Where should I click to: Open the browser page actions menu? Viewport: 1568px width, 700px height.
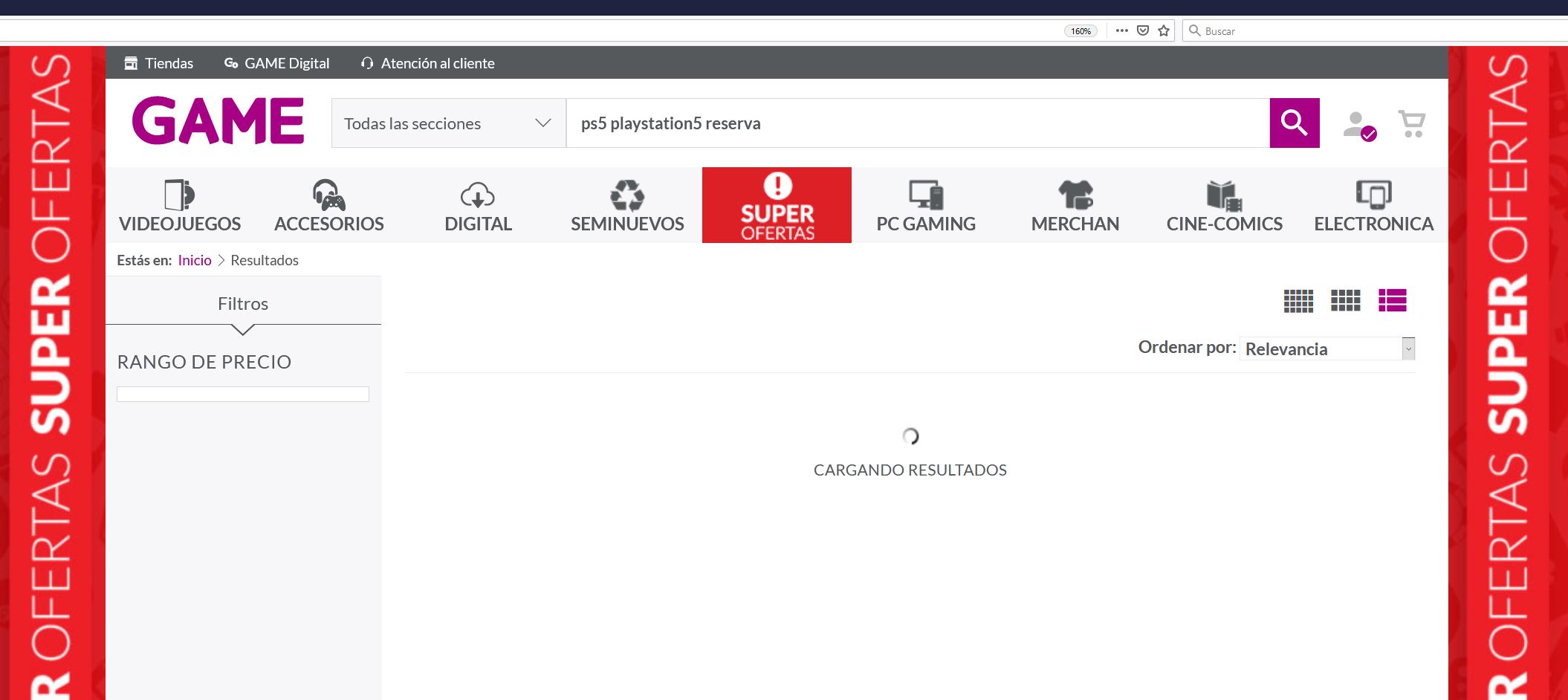coord(1122,30)
